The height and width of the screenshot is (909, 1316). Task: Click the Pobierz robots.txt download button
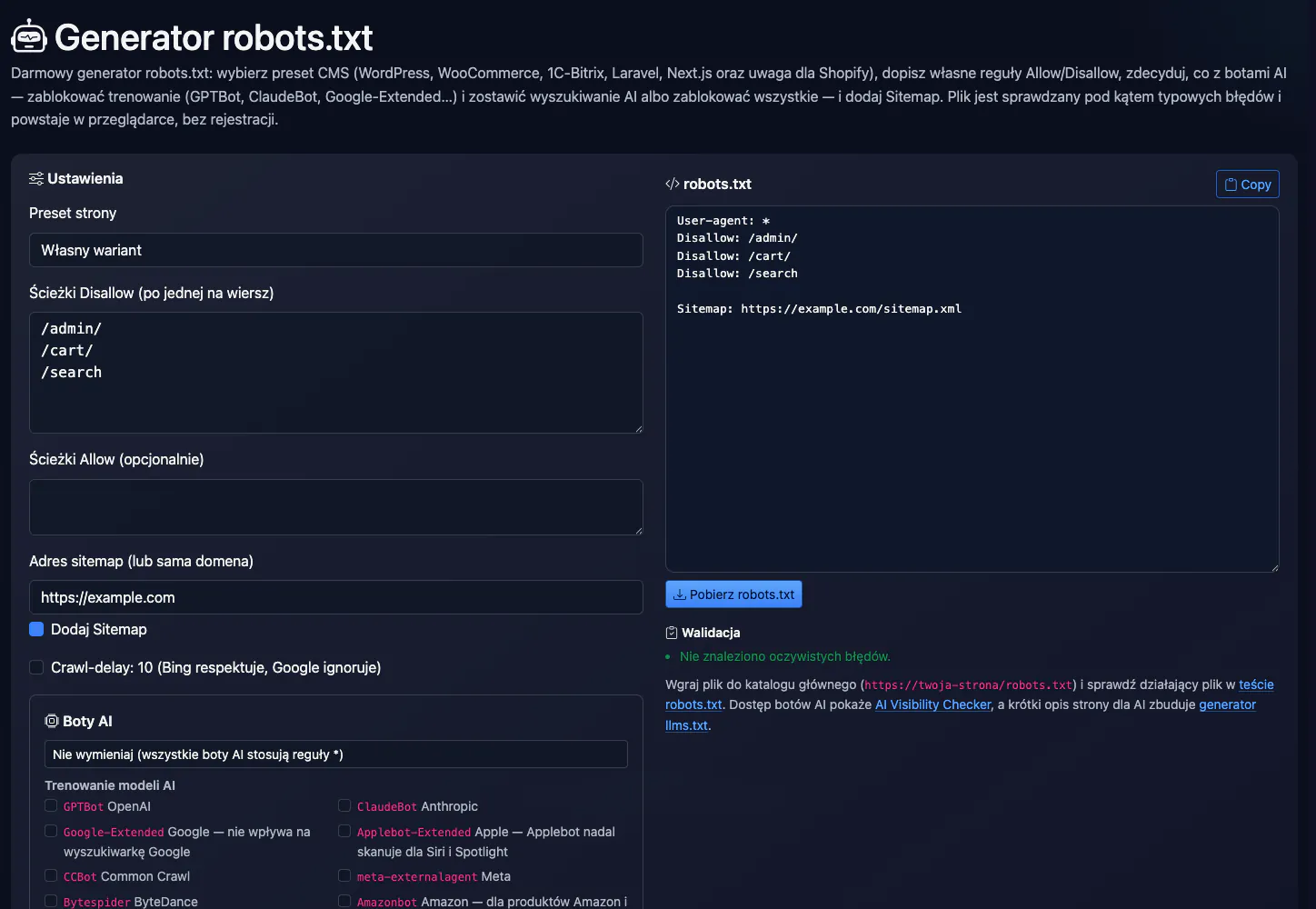[x=733, y=594]
